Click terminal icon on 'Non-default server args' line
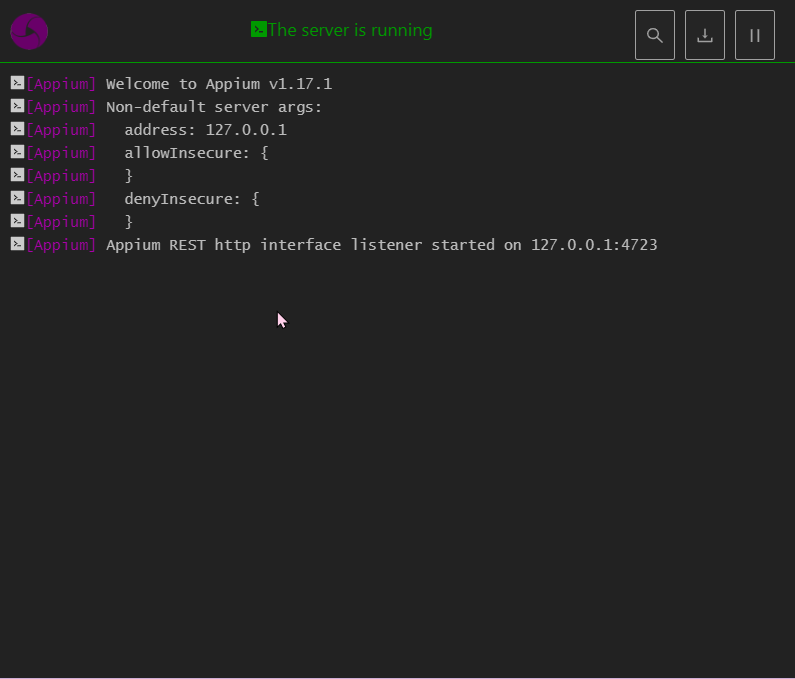Screen dimensions: 795x679 coord(17,106)
